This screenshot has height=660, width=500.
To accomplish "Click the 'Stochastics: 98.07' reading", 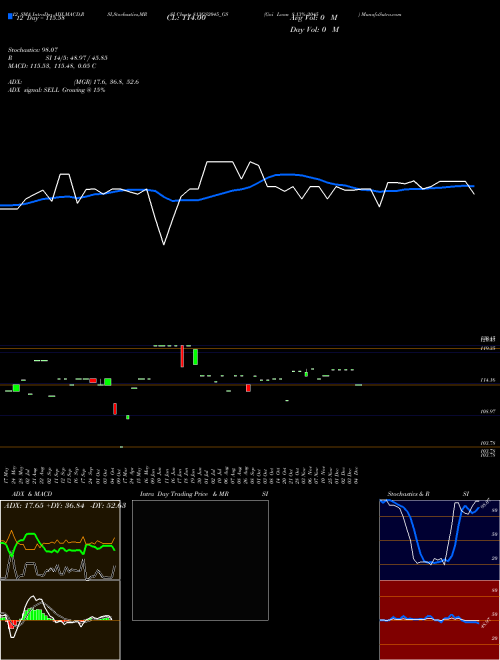I will click(33, 50).
